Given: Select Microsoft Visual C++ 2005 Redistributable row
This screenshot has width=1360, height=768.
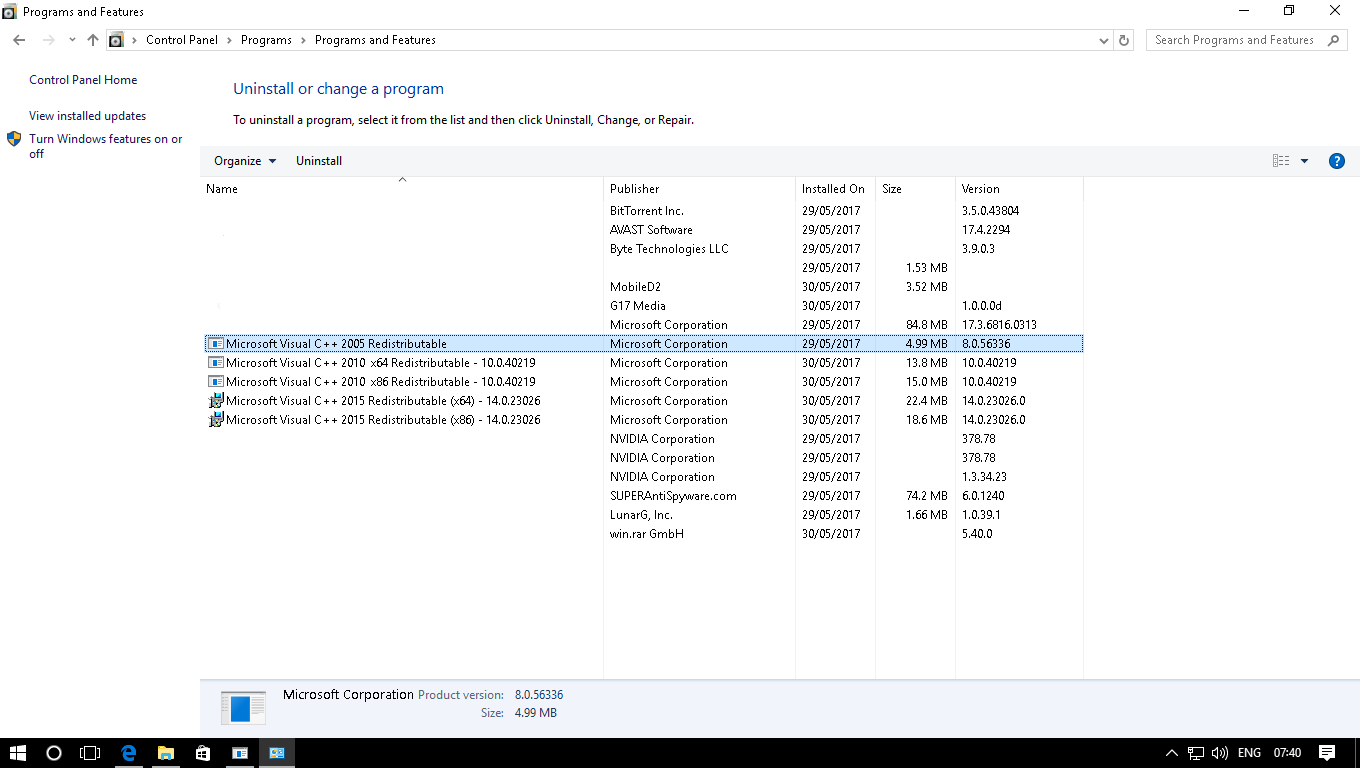Looking at the screenshot, I should (x=644, y=344).
